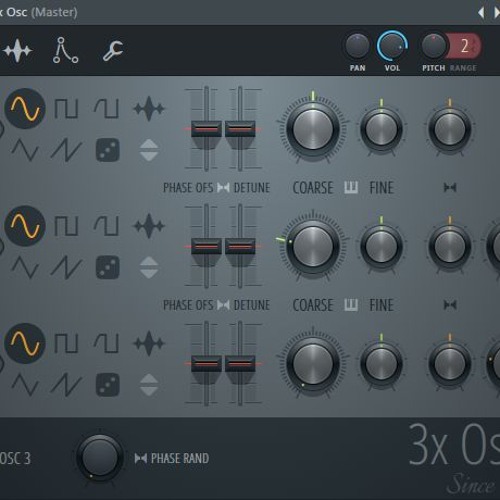Image resolution: width=500 pixels, height=500 pixels.
Task: Toggle invert arrows for oscillator 3
Action: [x=149, y=385]
